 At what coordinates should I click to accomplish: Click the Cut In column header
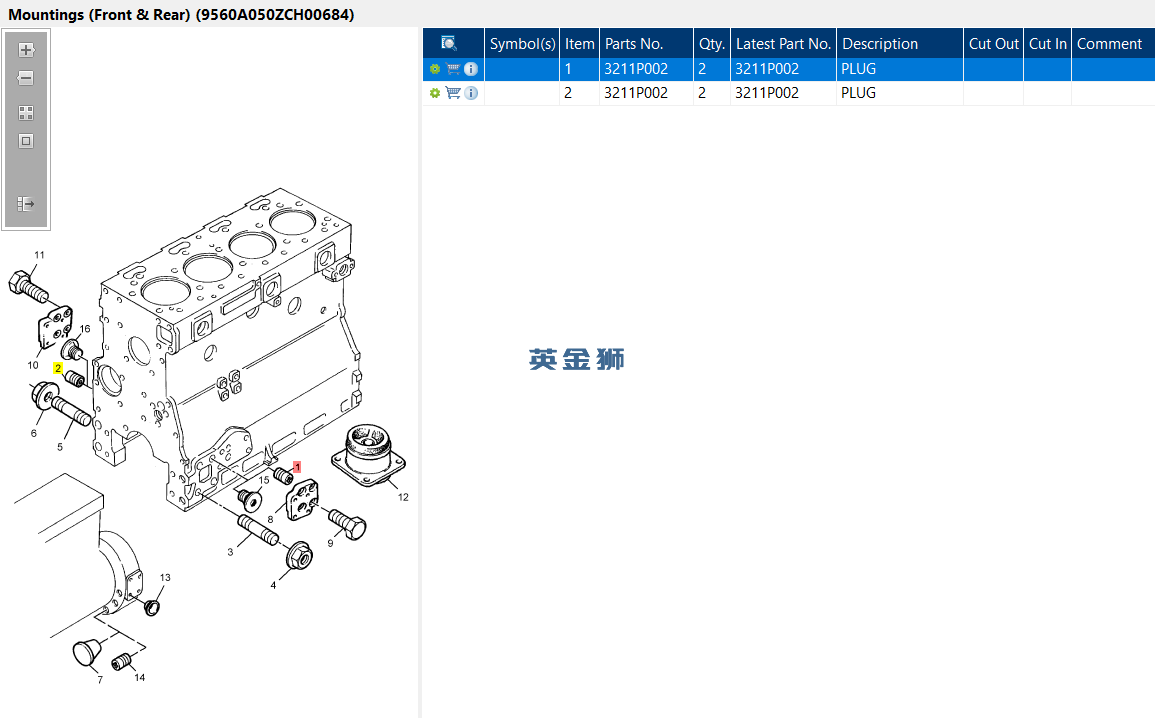coord(1047,43)
